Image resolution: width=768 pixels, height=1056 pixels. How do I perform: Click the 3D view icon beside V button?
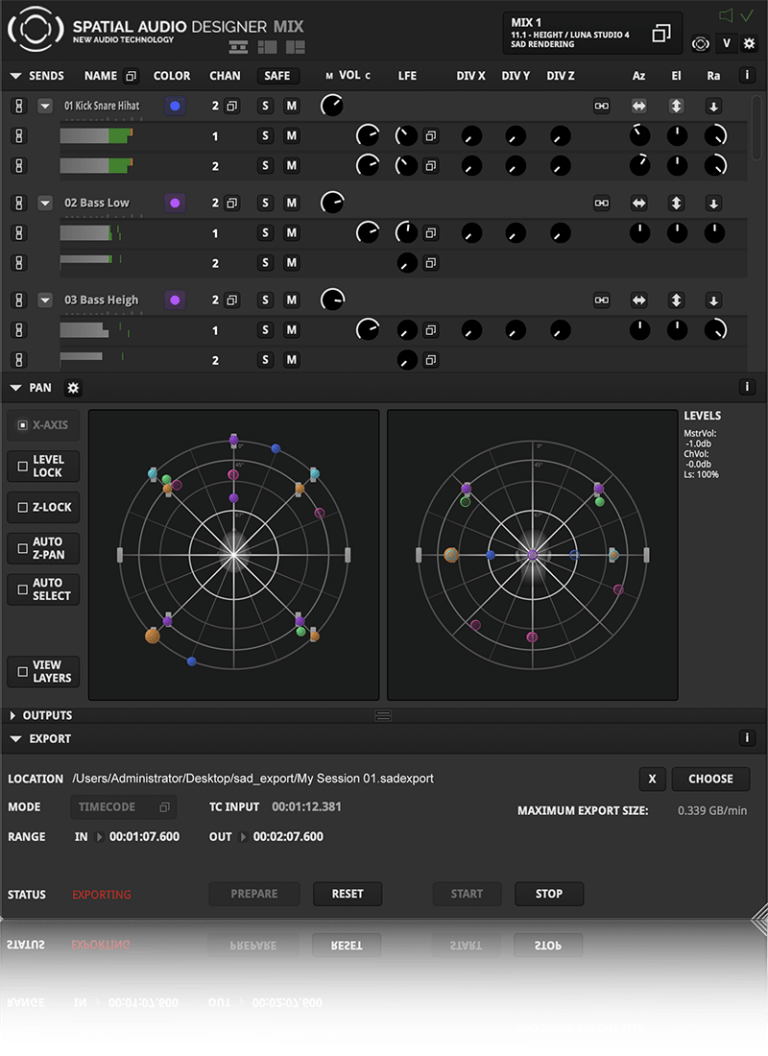[x=701, y=44]
